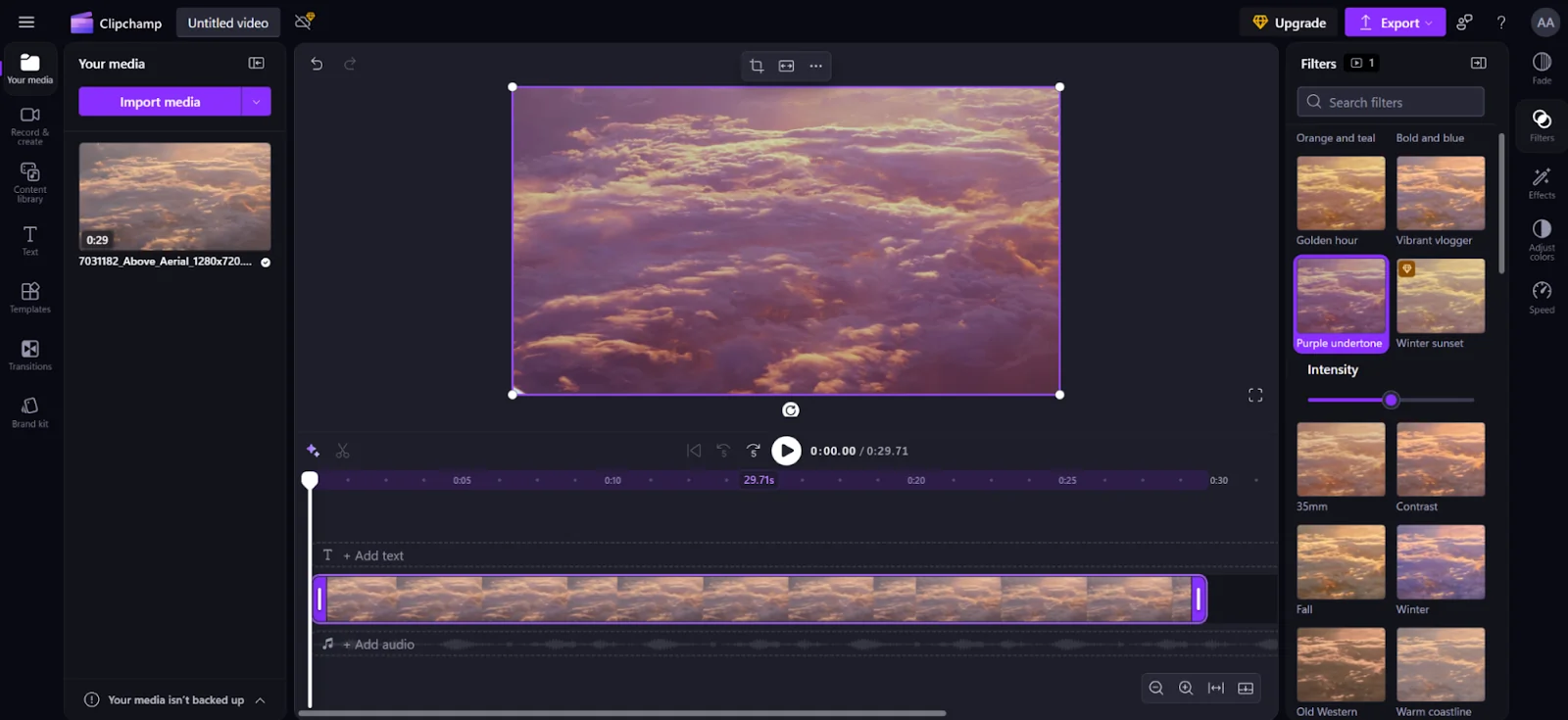Click the zoom in timeline icon
The image size is (1568, 720).
coord(1186,688)
